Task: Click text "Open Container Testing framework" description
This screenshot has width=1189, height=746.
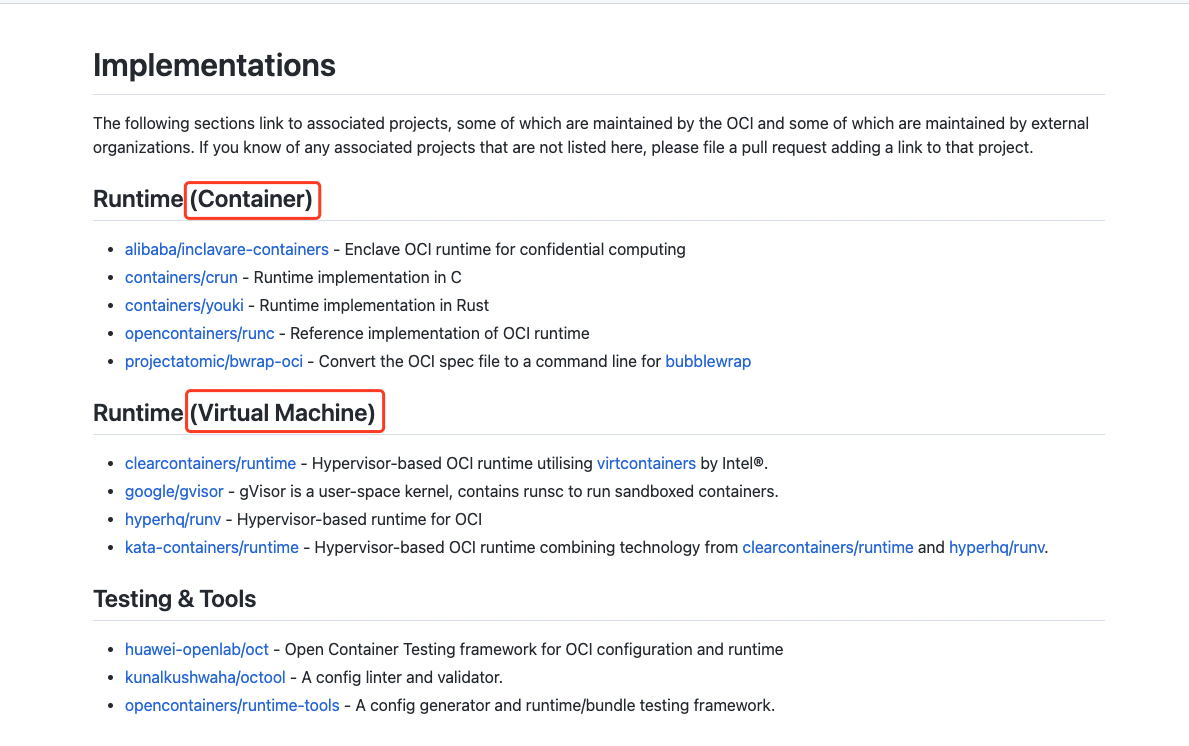Action: pos(534,650)
